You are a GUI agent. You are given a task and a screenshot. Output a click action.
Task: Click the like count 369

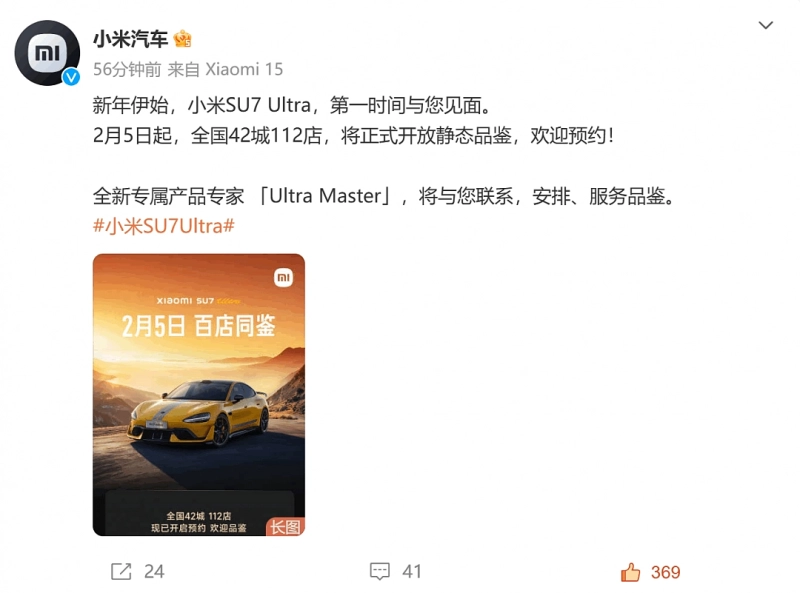pyautogui.click(x=665, y=572)
